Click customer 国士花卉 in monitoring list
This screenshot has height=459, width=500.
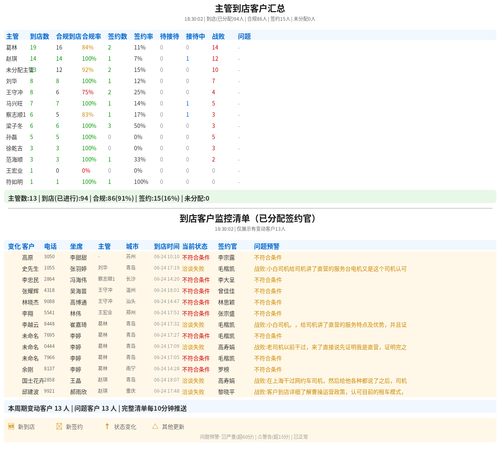point(33,381)
